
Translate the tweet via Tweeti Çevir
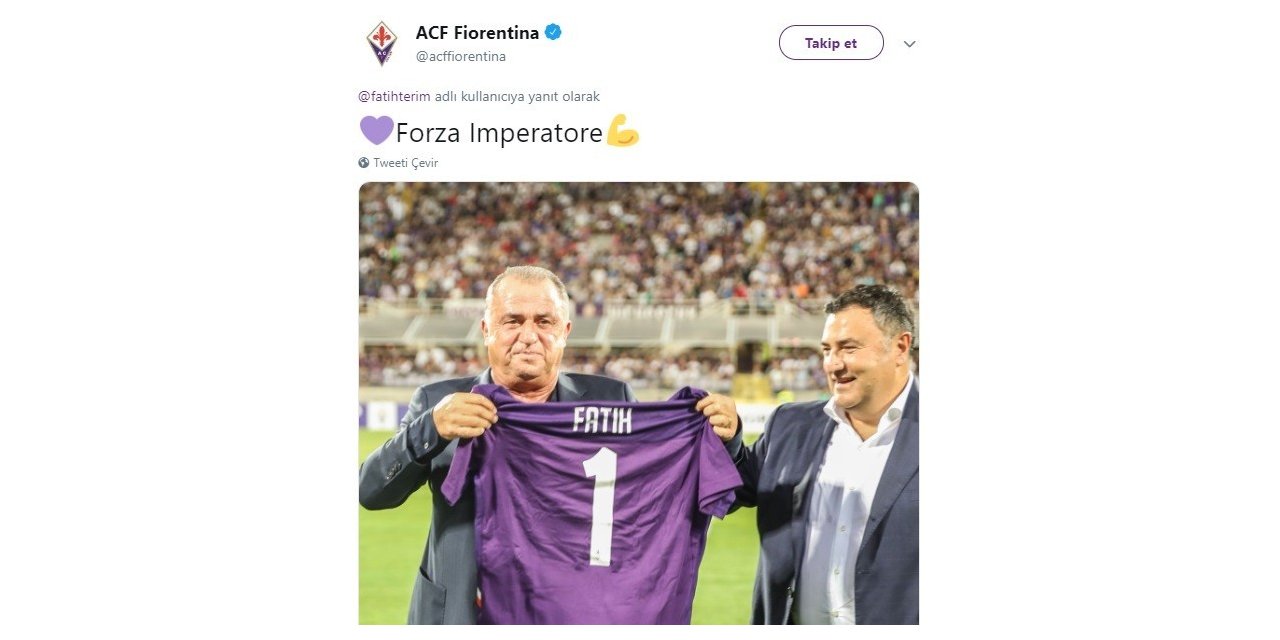[x=404, y=162]
